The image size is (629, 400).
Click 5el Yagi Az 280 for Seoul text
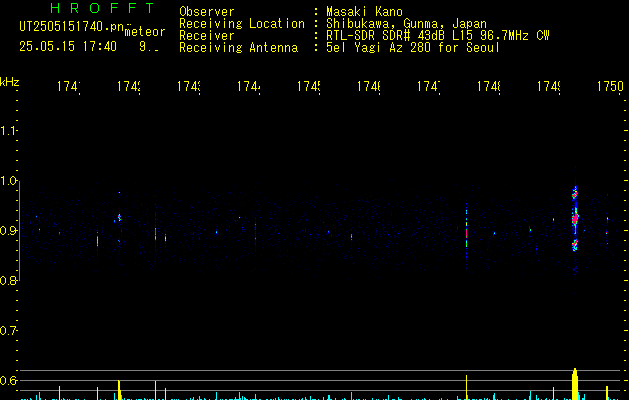(x=413, y=47)
